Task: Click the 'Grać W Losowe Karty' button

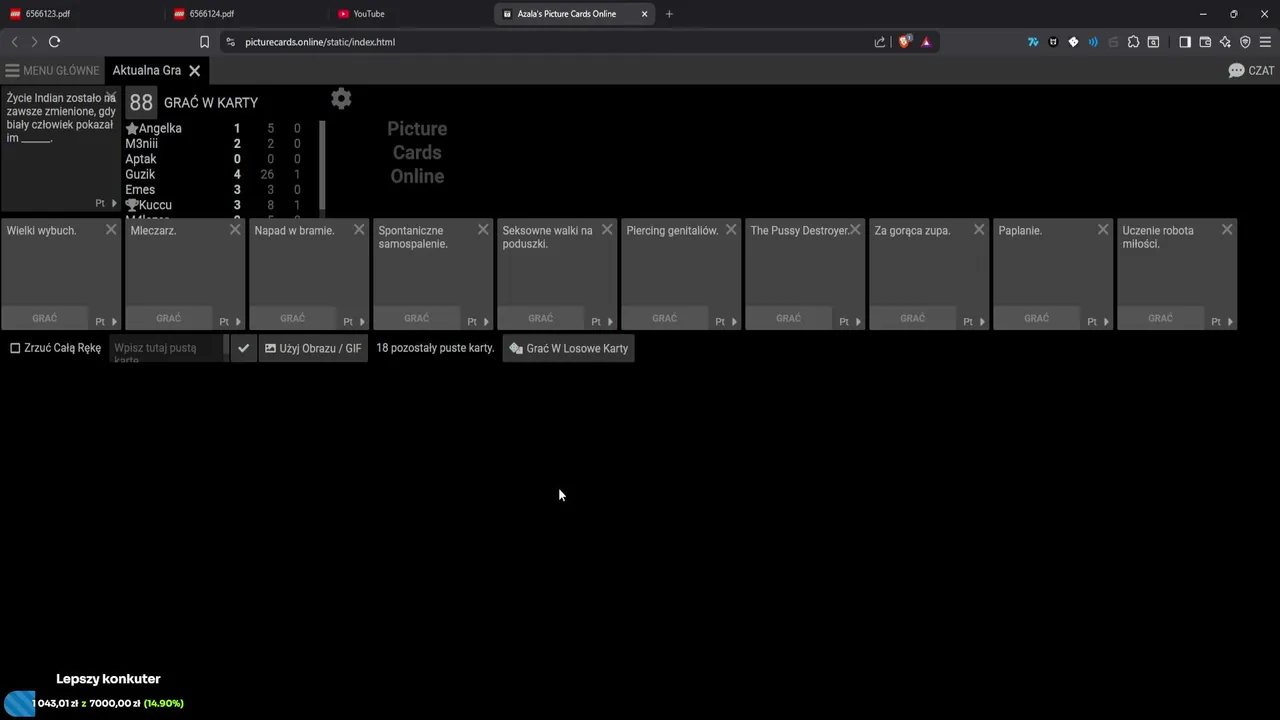Action: tap(568, 348)
